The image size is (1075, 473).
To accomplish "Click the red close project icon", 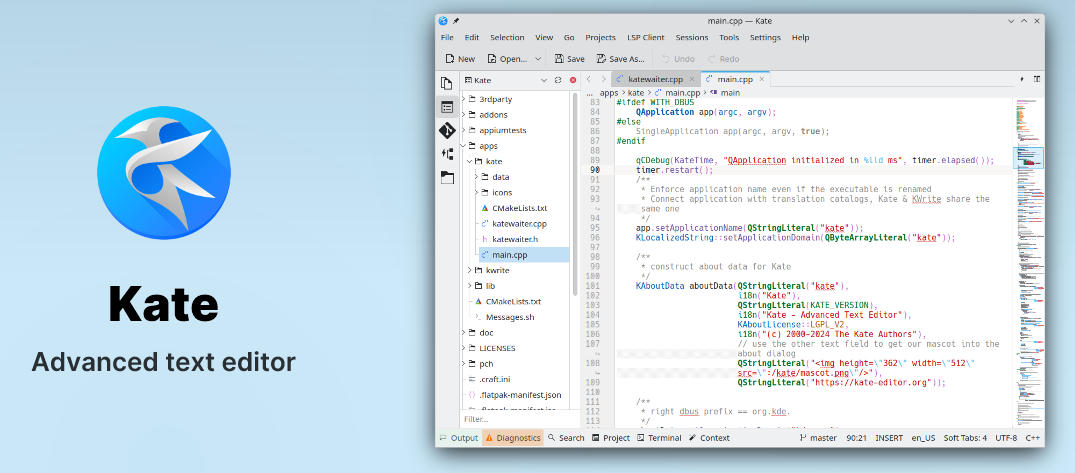I will pos(573,79).
